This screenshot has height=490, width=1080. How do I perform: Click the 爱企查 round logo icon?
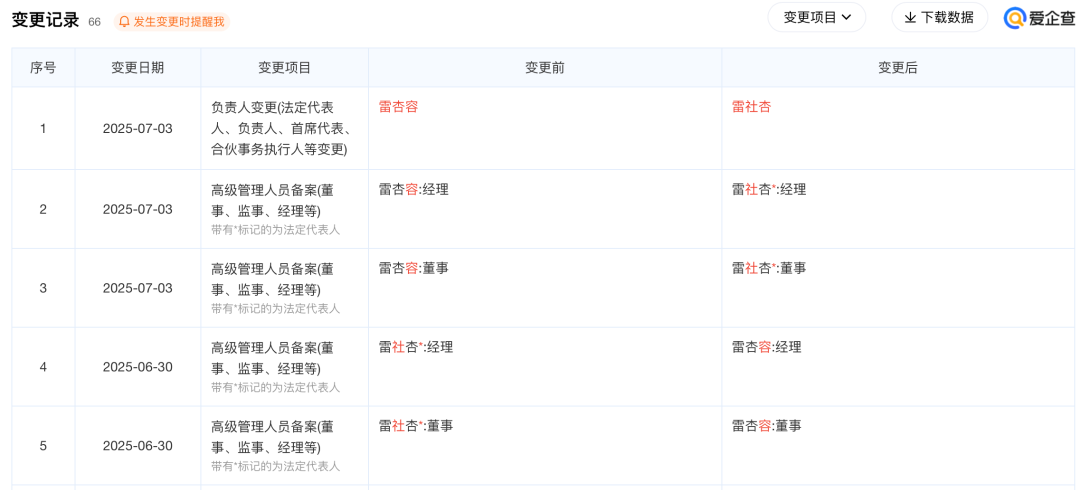1015,18
